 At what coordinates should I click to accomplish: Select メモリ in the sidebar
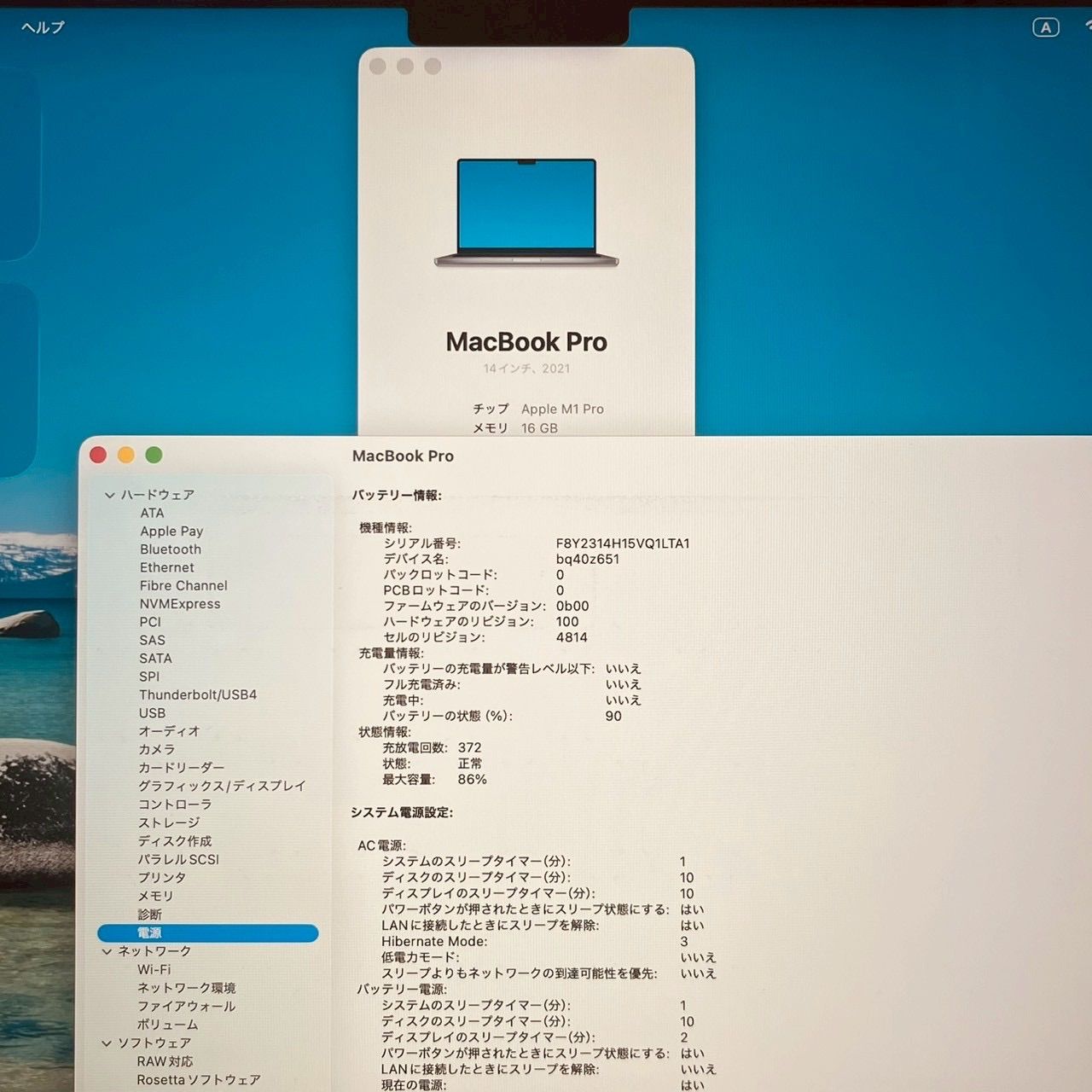(156, 896)
